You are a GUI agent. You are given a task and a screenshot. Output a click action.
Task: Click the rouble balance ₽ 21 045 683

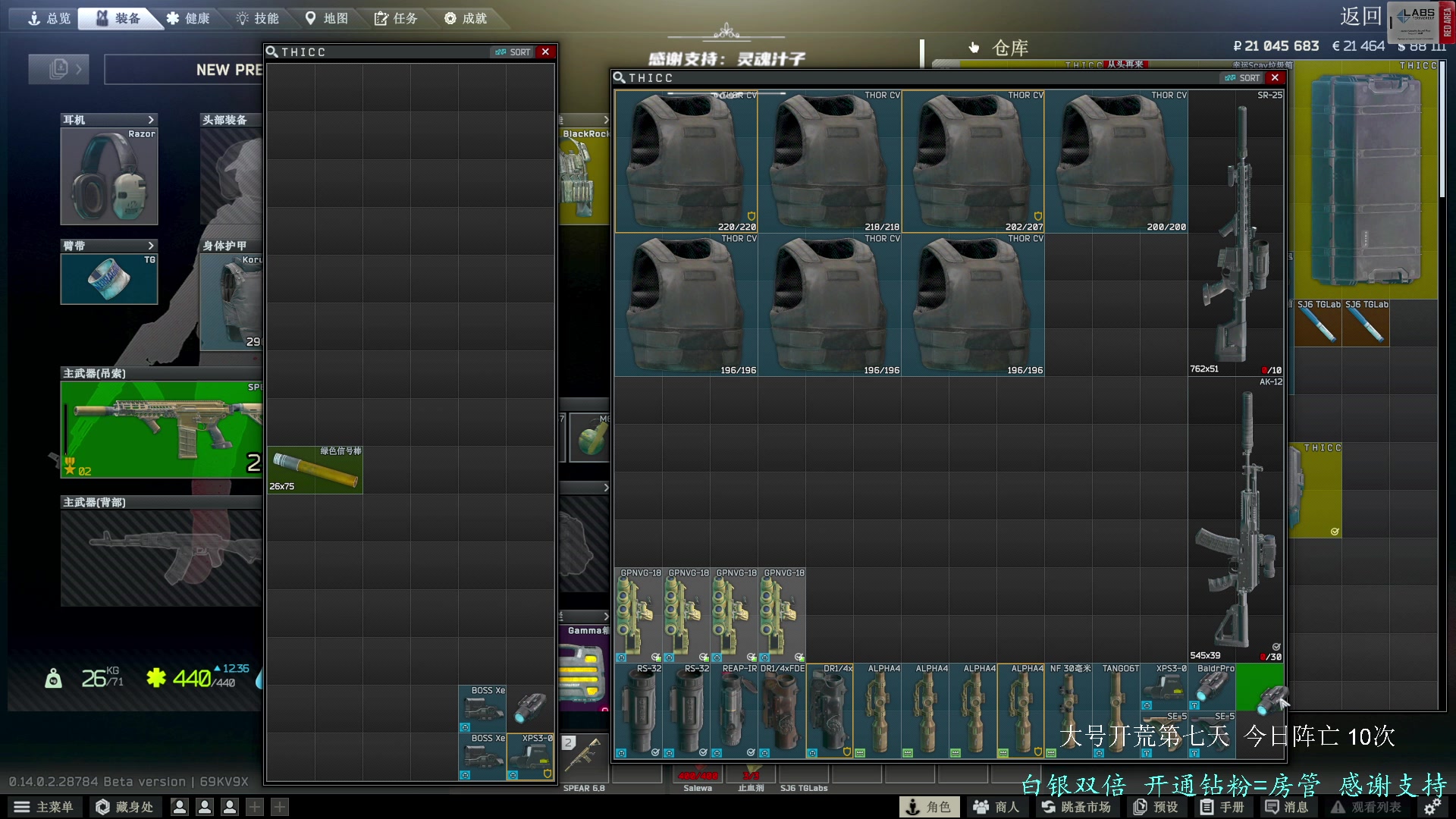click(x=1276, y=46)
